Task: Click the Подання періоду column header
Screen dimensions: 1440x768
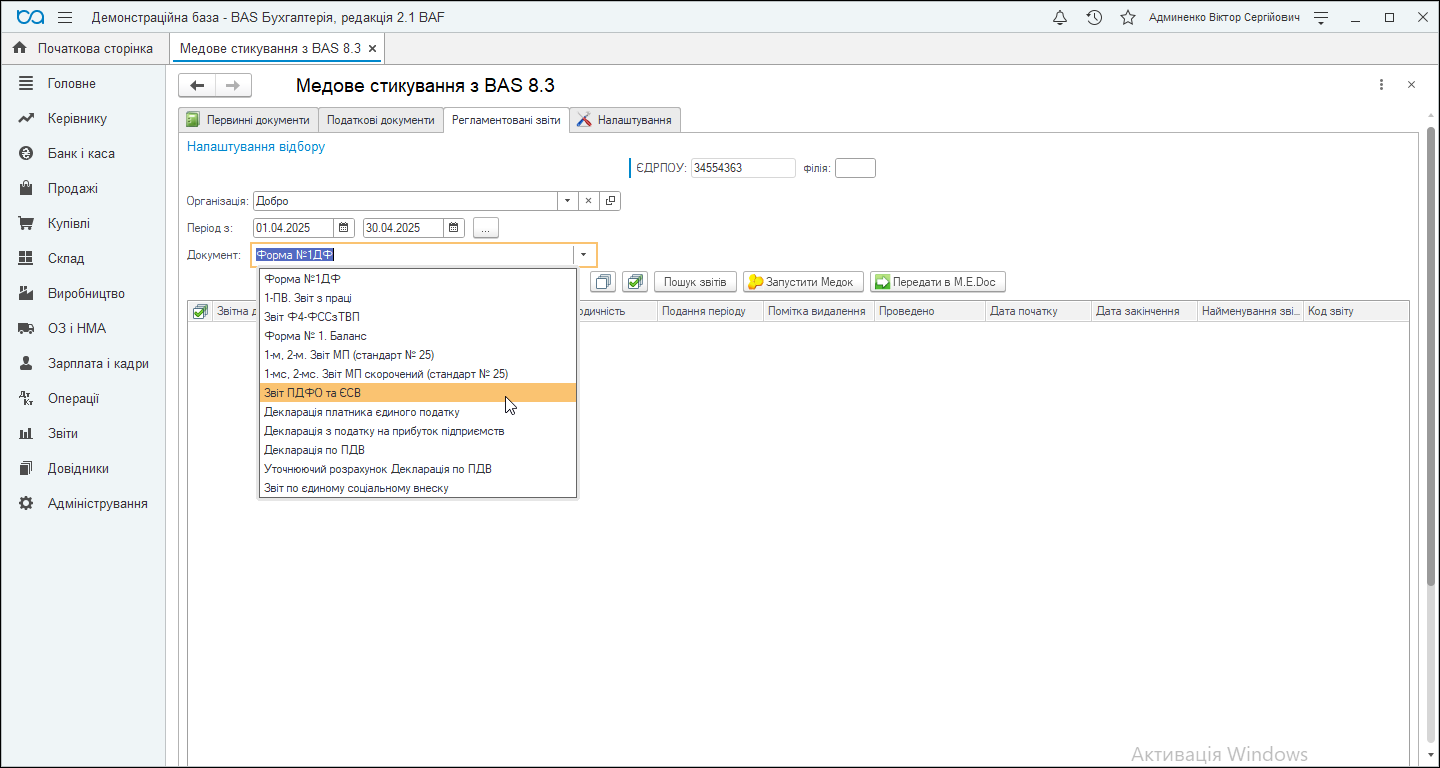Action: pyautogui.click(x=710, y=311)
